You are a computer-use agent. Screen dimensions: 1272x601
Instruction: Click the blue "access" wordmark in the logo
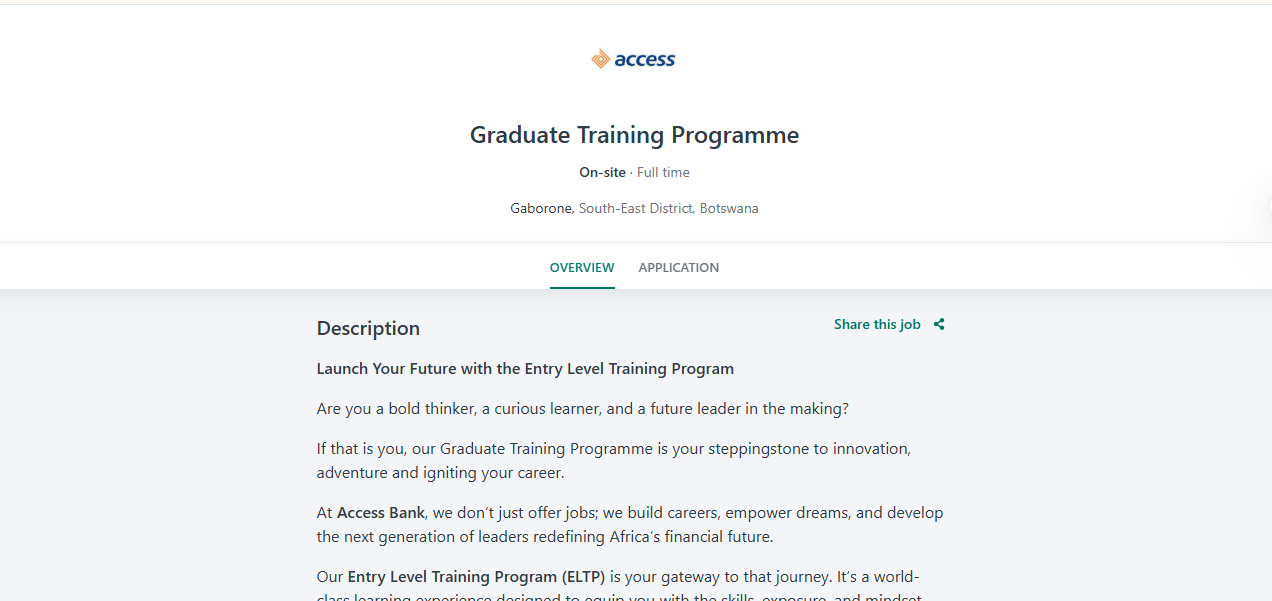tap(646, 59)
